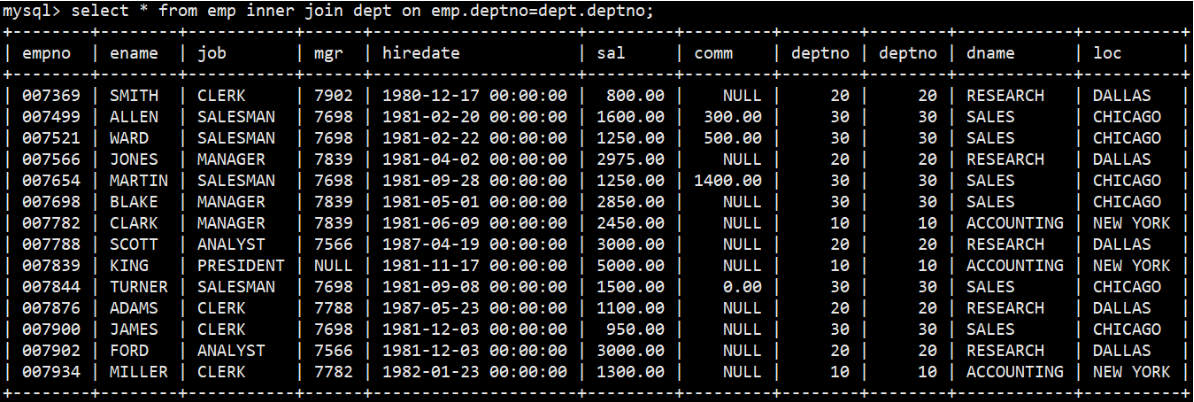This screenshot has width=1194, height=402.
Task: Select the name CLARK
Action: tap(134, 223)
